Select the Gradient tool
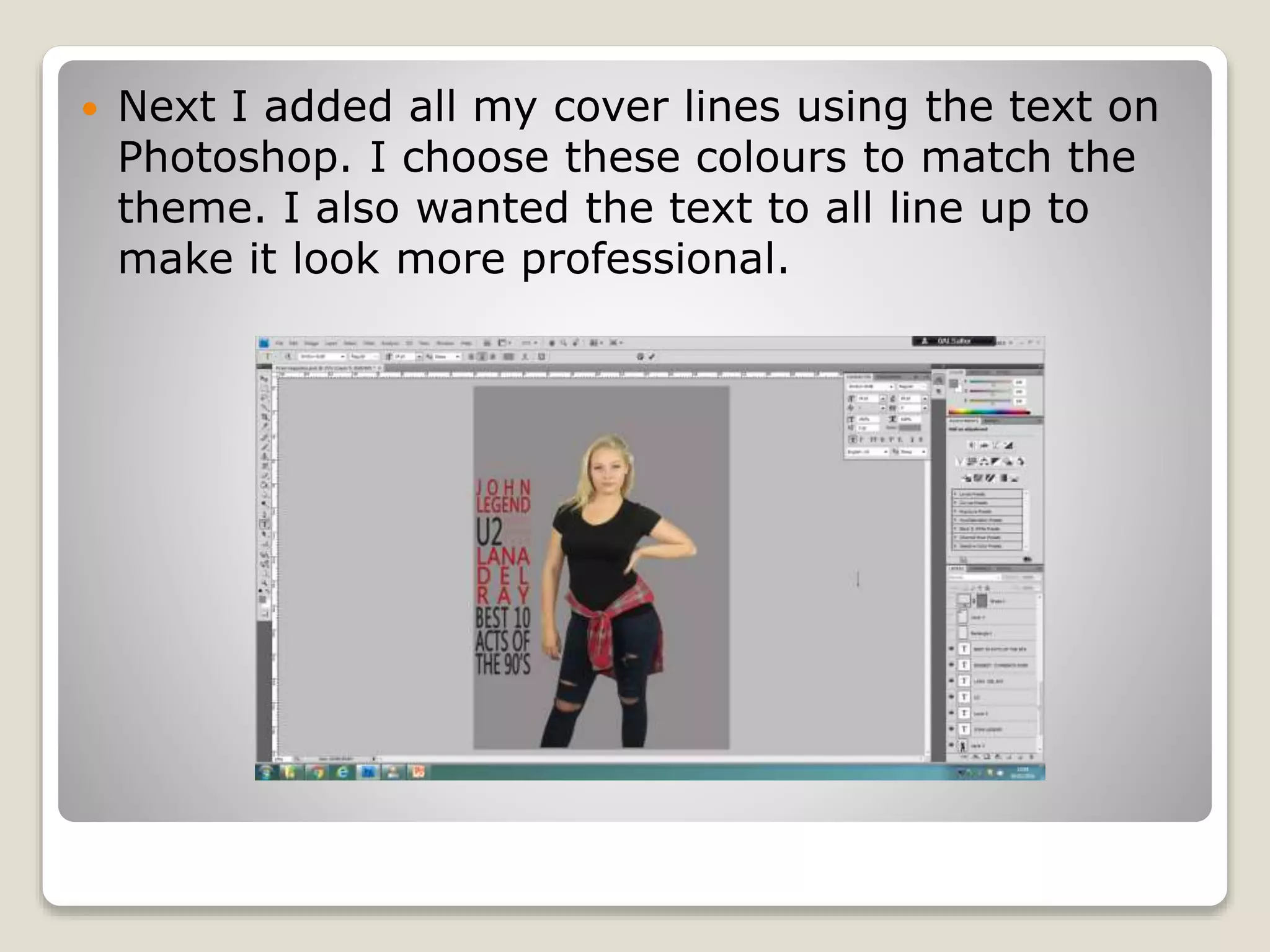The height and width of the screenshot is (952, 1270). [264, 485]
